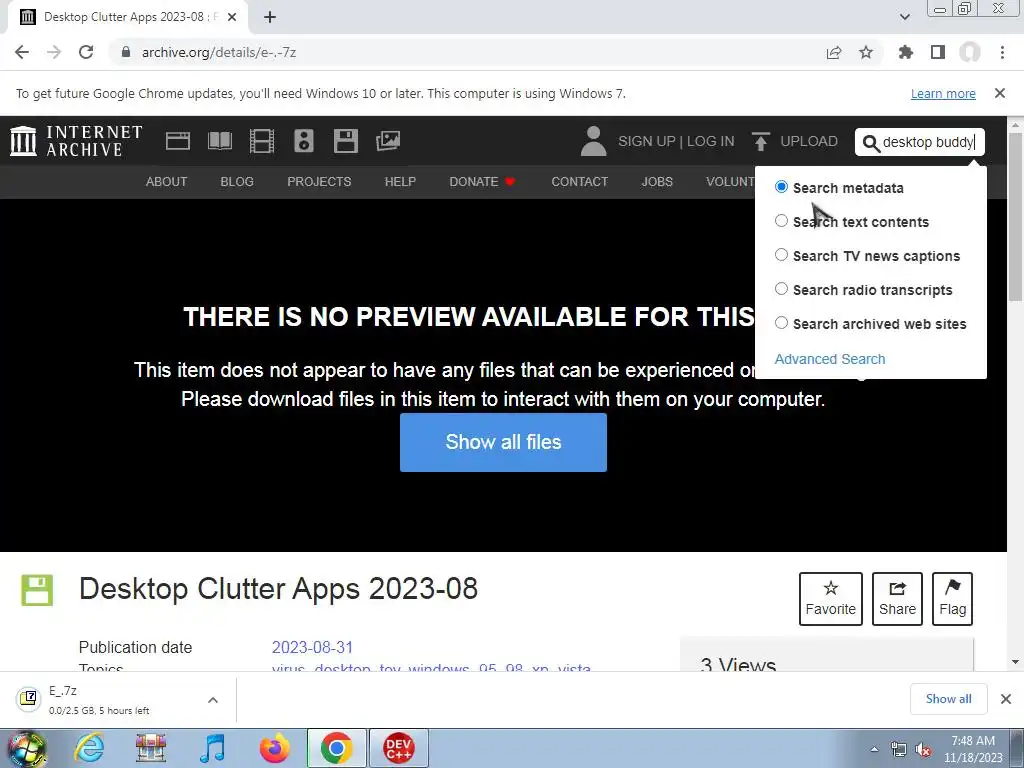Image resolution: width=1024 pixels, height=768 pixels.
Task: Select Search archived web sites option
Action: [781, 323]
